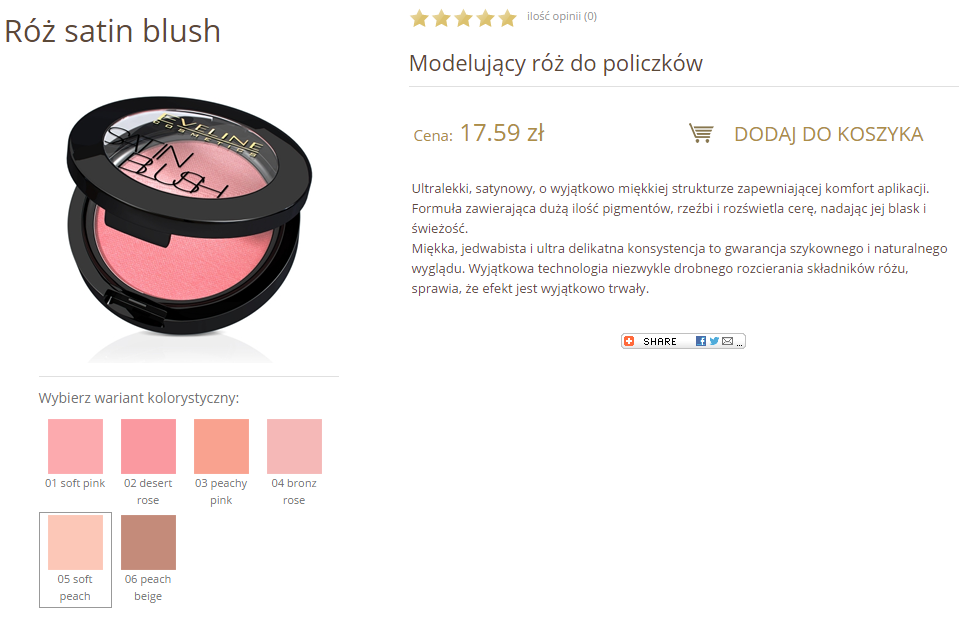Click the Twitter share icon
Viewport: 968px width, 620px height.
pyautogui.click(x=714, y=341)
